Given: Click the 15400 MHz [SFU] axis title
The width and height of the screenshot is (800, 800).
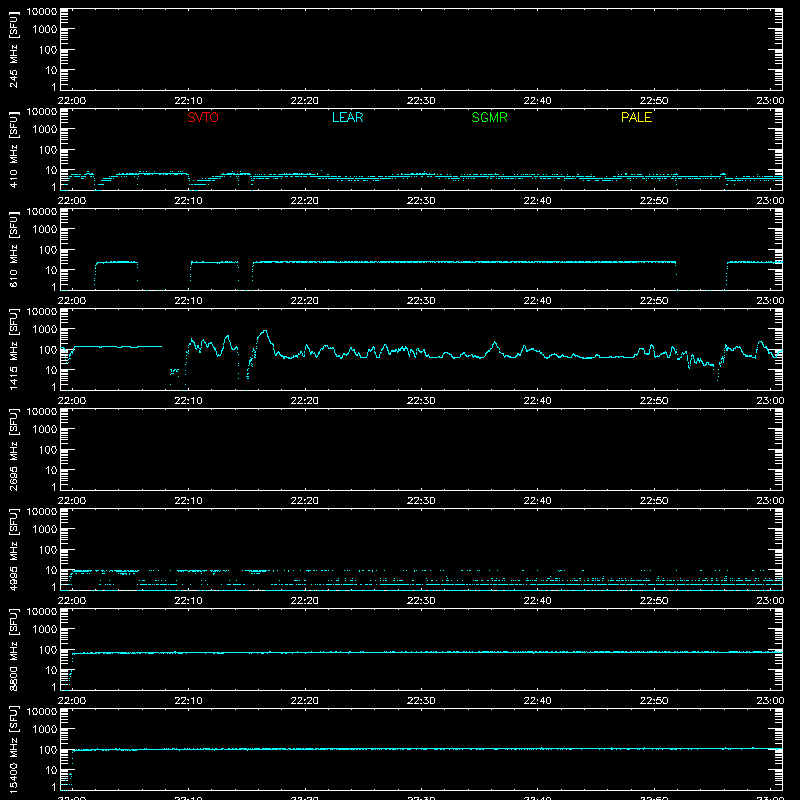Looking at the screenshot, I should point(14,749).
